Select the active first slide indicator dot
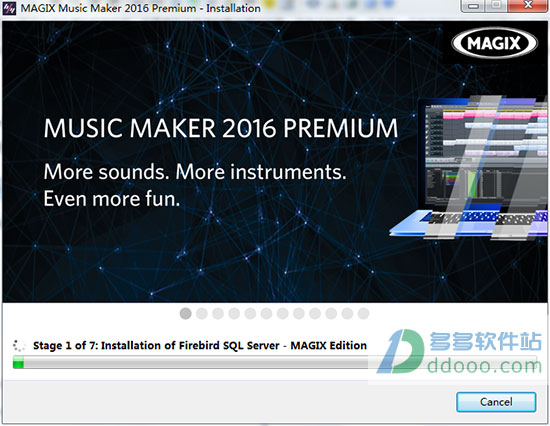550x426 pixels. coord(185,313)
